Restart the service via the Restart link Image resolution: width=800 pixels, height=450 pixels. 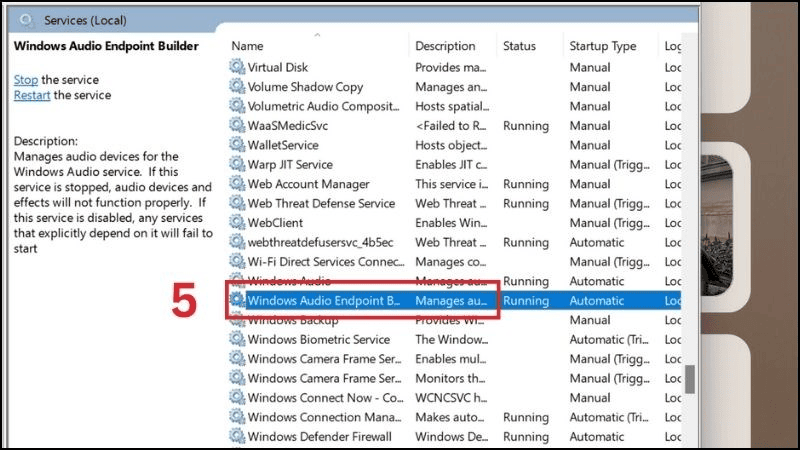(32, 95)
